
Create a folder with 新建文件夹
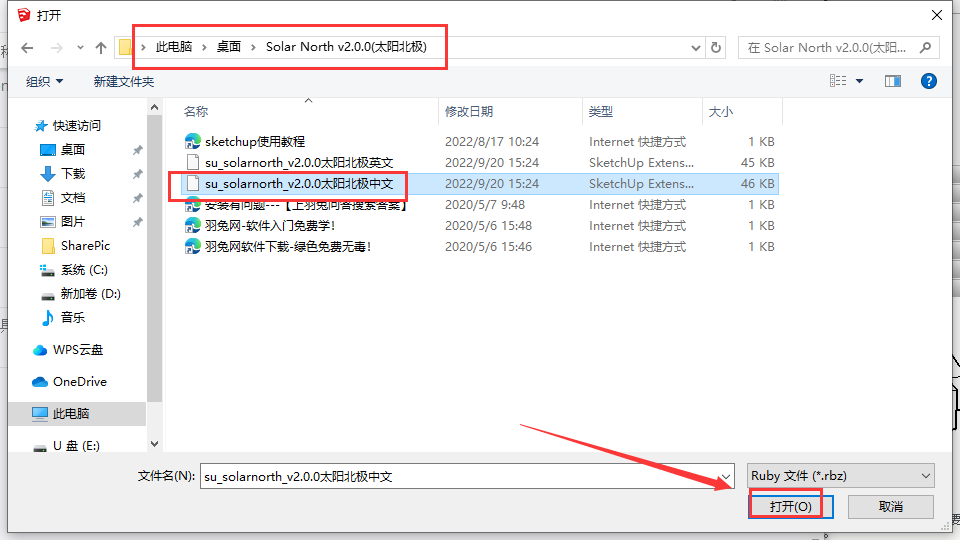point(124,81)
